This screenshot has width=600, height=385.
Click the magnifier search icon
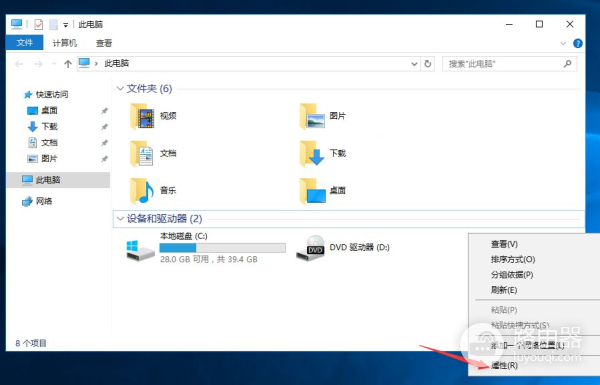tap(567, 64)
